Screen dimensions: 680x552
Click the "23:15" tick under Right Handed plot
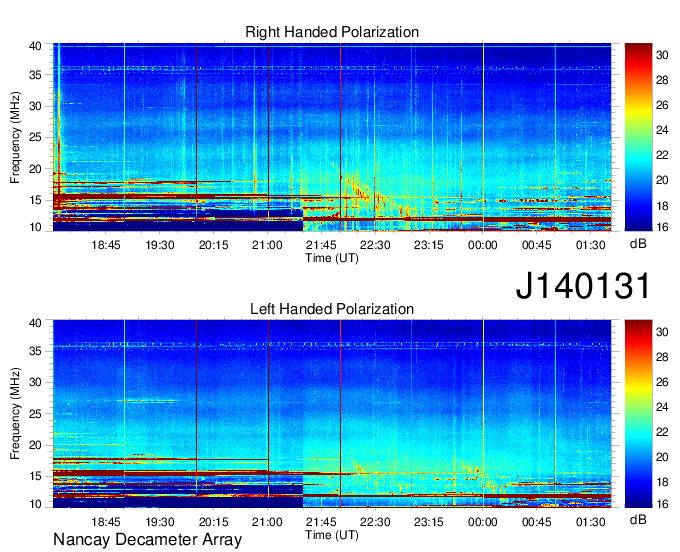coord(429,245)
